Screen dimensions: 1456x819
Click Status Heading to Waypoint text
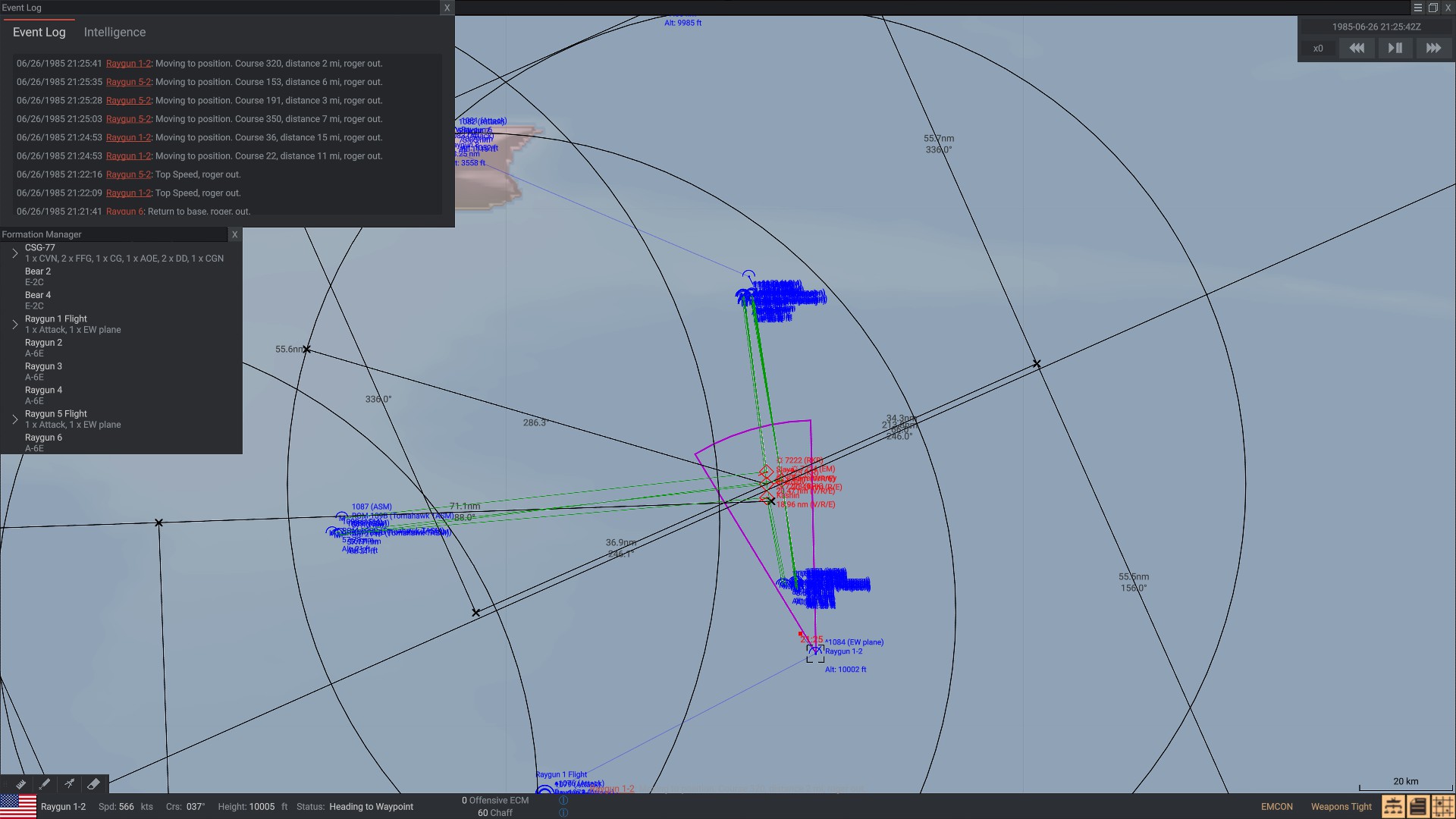pyautogui.click(x=355, y=807)
